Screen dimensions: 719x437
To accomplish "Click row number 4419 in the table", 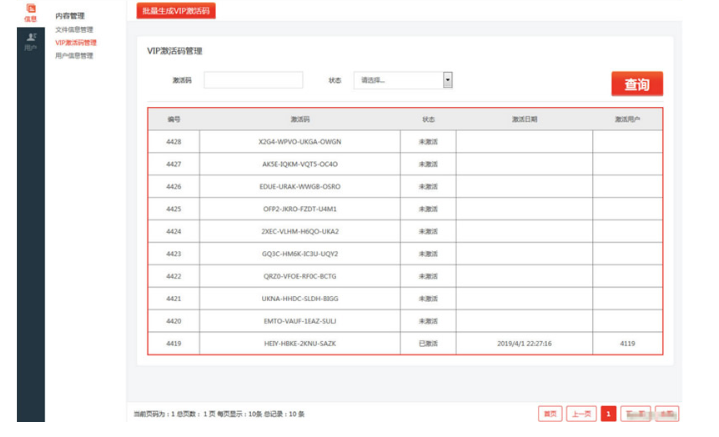I will pyautogui.click(x=173, y=344).
